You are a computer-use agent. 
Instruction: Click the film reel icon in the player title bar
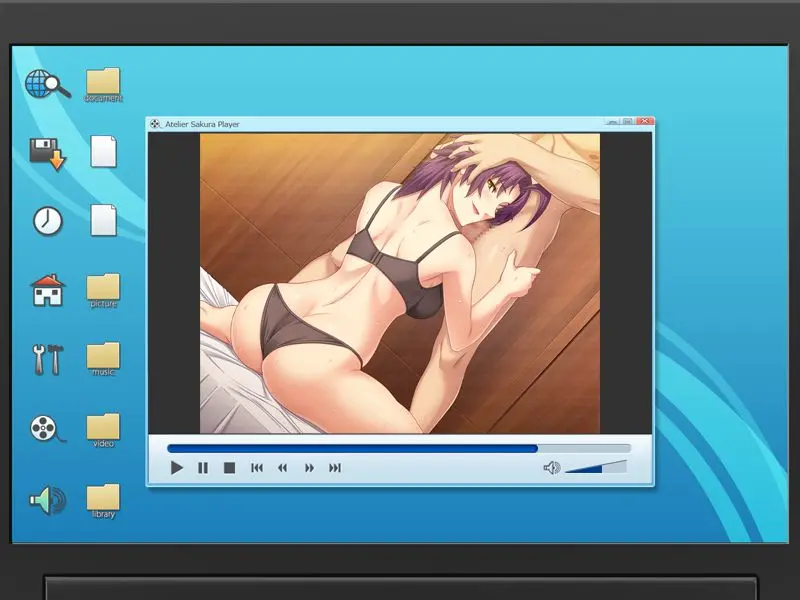[155, 124]
